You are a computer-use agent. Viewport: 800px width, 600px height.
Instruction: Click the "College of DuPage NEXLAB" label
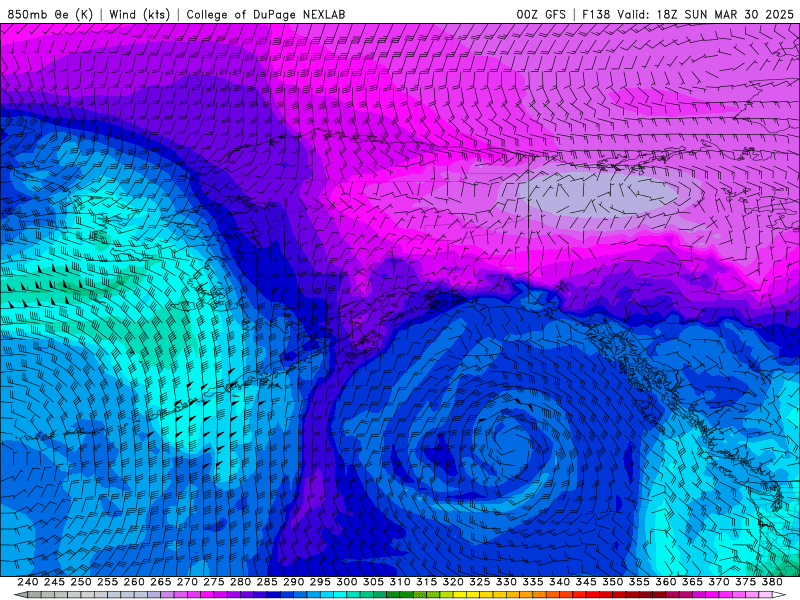click(x=265, y=14)
